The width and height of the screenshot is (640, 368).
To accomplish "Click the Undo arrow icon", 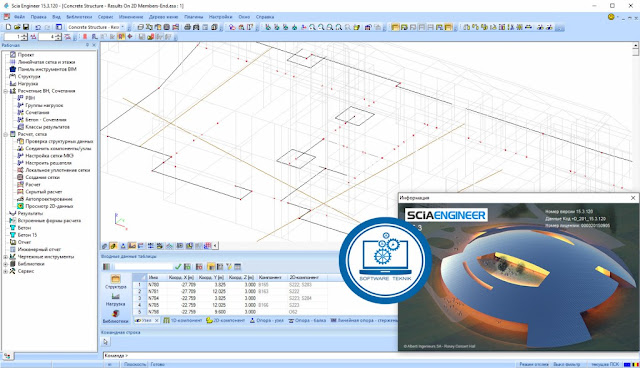I will 38,27.
